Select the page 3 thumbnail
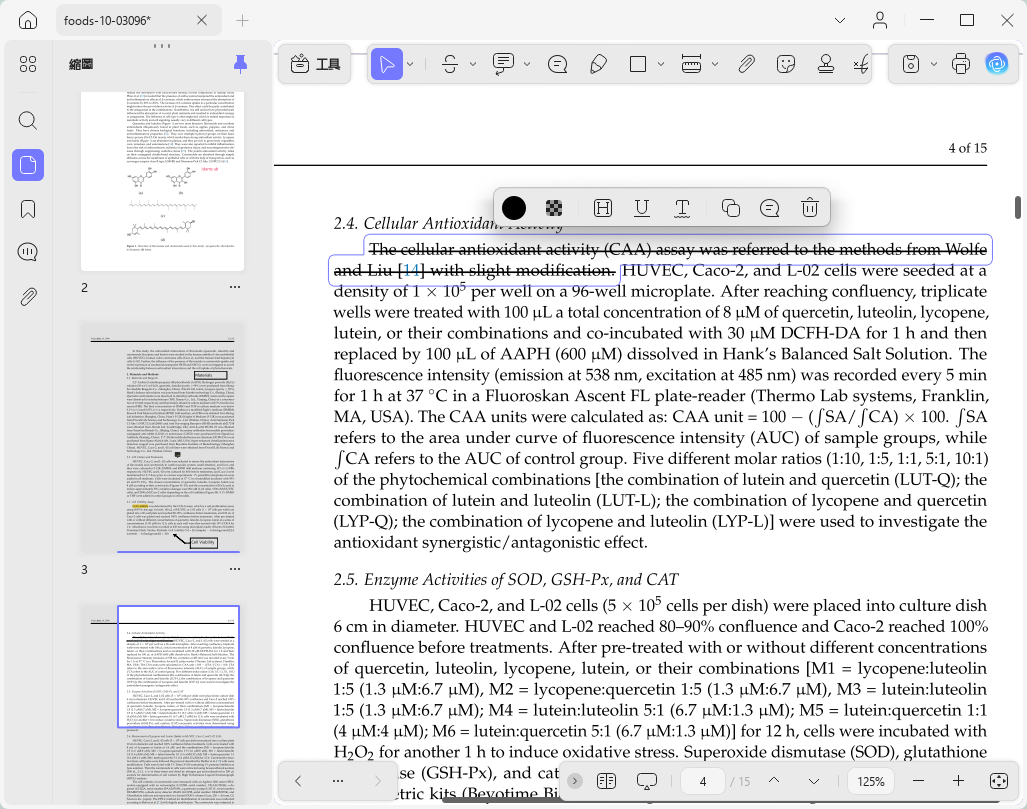Viewport: 1027px width, 809px height. point(162,437)
